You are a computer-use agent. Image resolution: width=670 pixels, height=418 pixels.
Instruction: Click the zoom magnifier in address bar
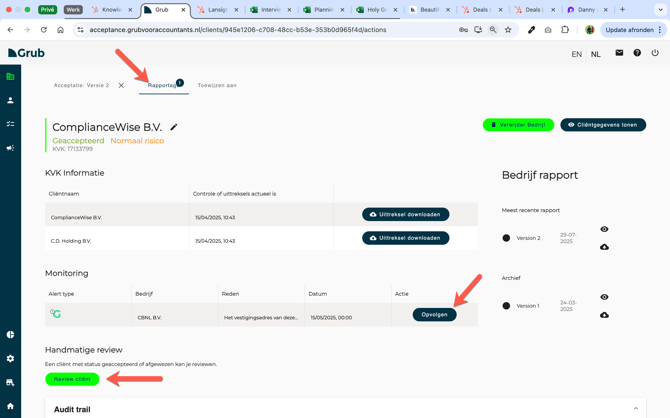(x=493, y=30)
